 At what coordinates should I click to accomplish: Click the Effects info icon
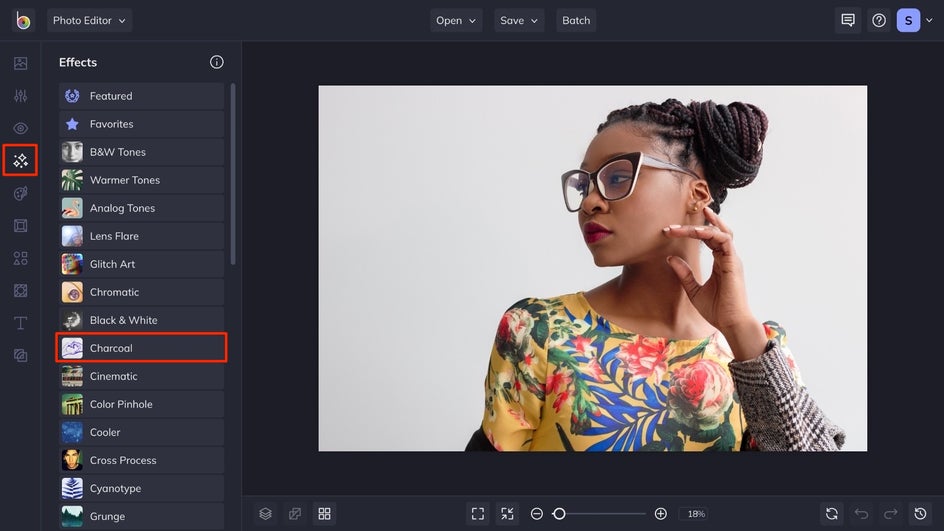[x=217, y=62]
